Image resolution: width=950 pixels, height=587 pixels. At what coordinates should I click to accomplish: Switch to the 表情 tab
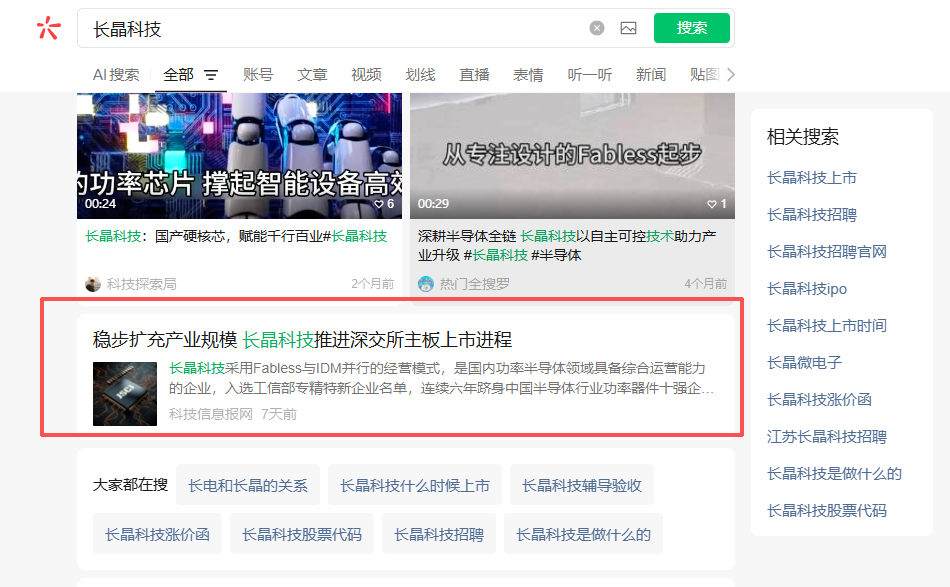pos(528,75)
